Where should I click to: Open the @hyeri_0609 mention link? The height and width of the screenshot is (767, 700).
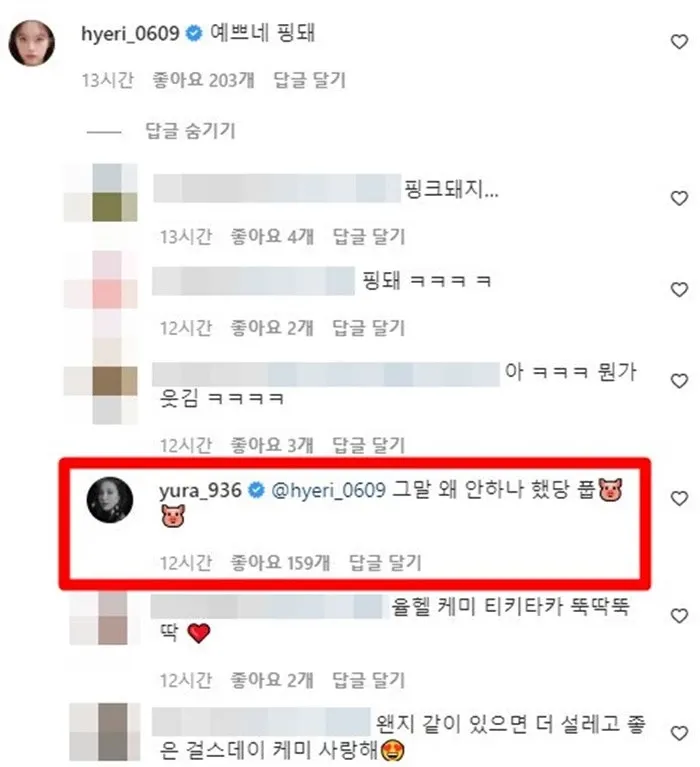[328, 490]
